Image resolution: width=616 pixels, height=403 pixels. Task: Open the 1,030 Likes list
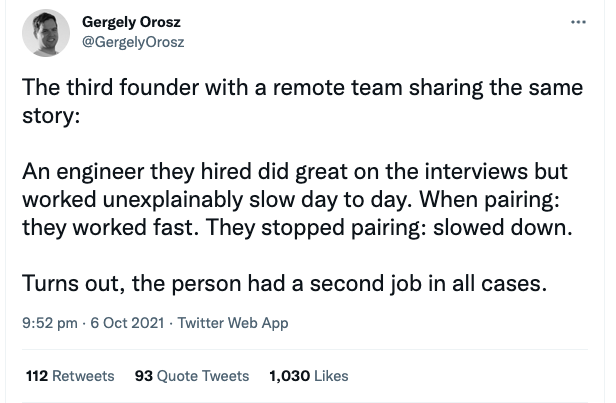pos(309,376)
